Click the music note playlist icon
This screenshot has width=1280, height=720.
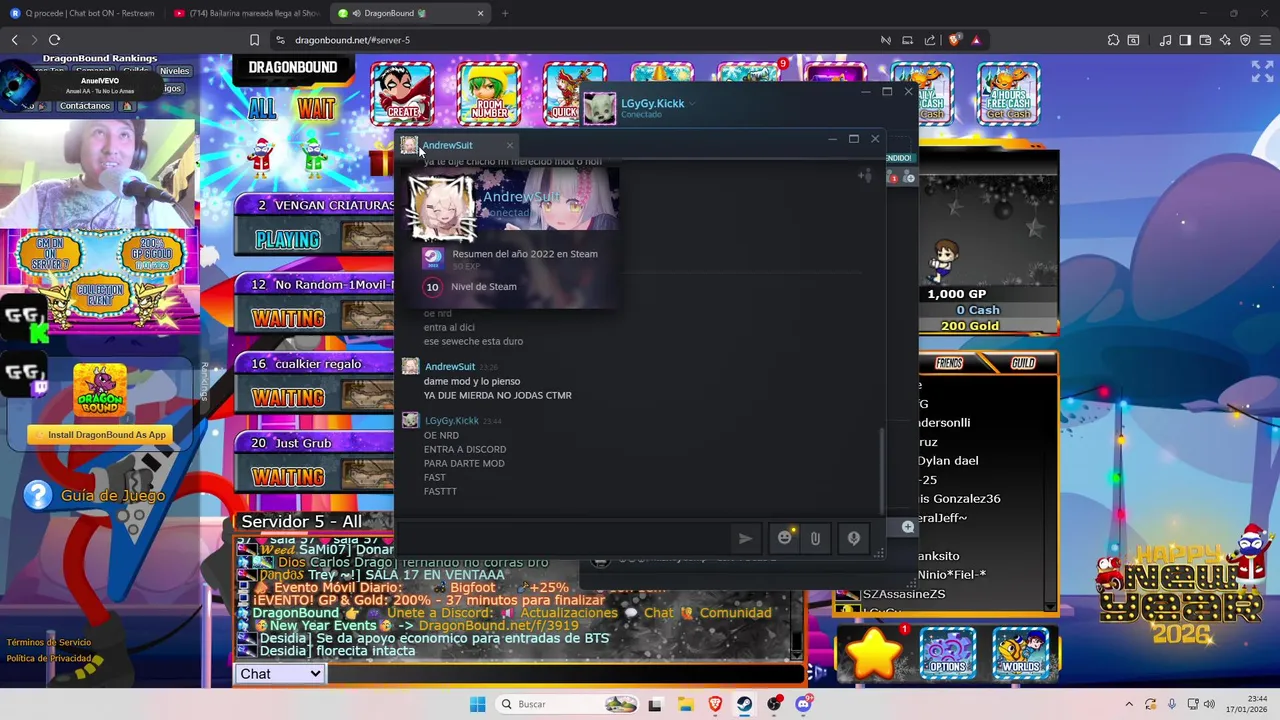1165,40
